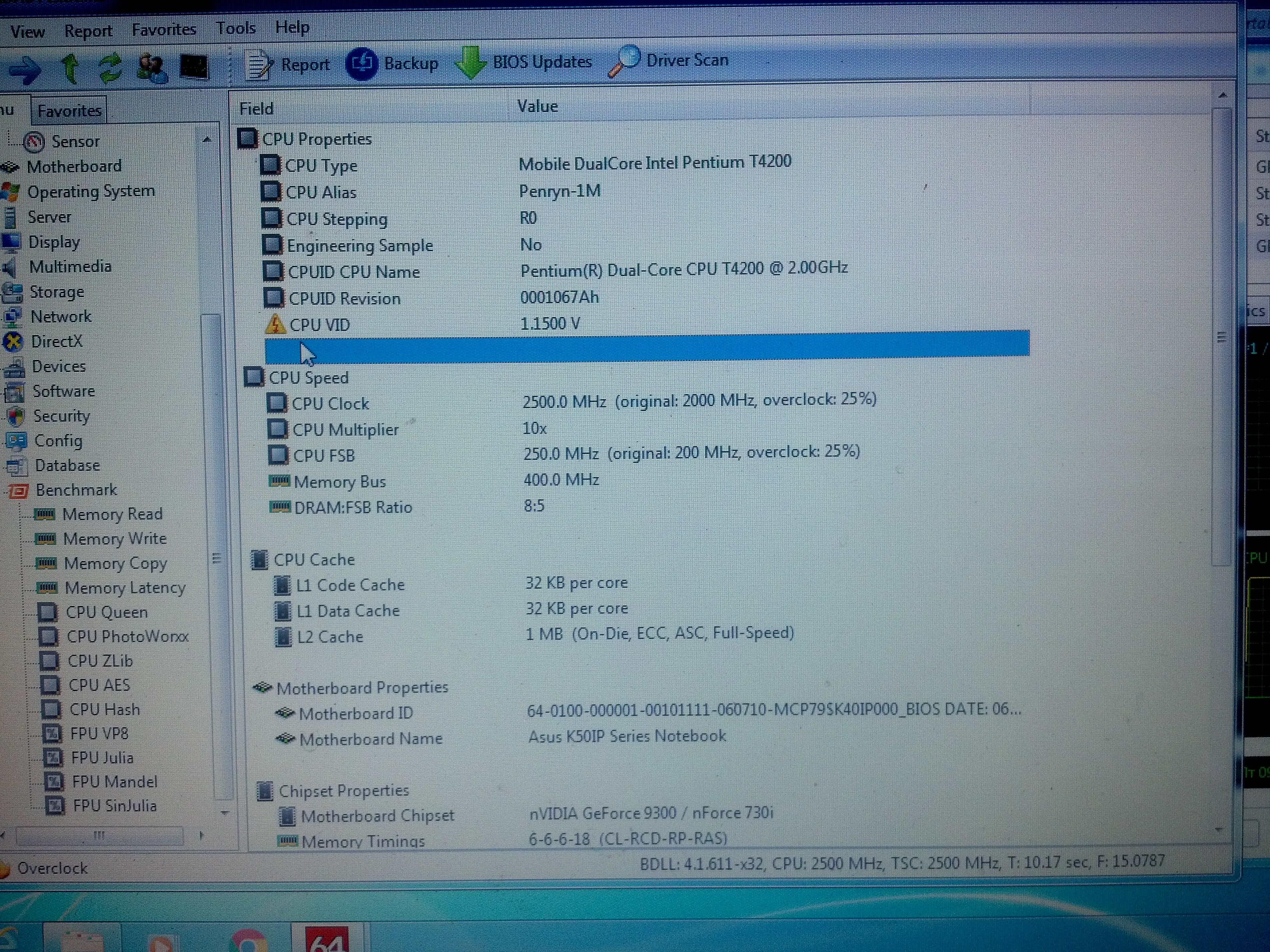The width and height of the screenshot is (1270, 952).
Task: Click the Security shield icon in the tree
Action: [16, 416]
